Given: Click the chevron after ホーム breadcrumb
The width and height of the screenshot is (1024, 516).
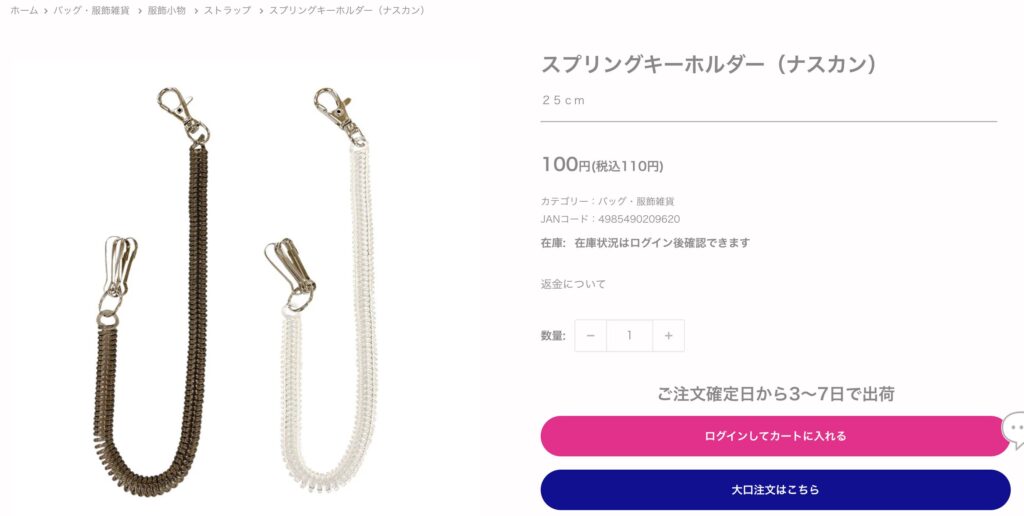Looking at the screenshot, I should click(x=46, y=11).
